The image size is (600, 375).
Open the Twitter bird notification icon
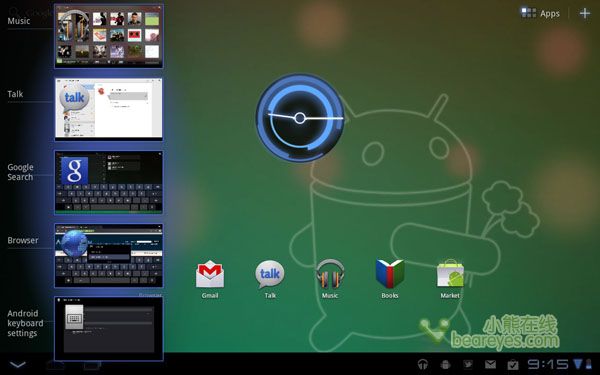point(468,364)
